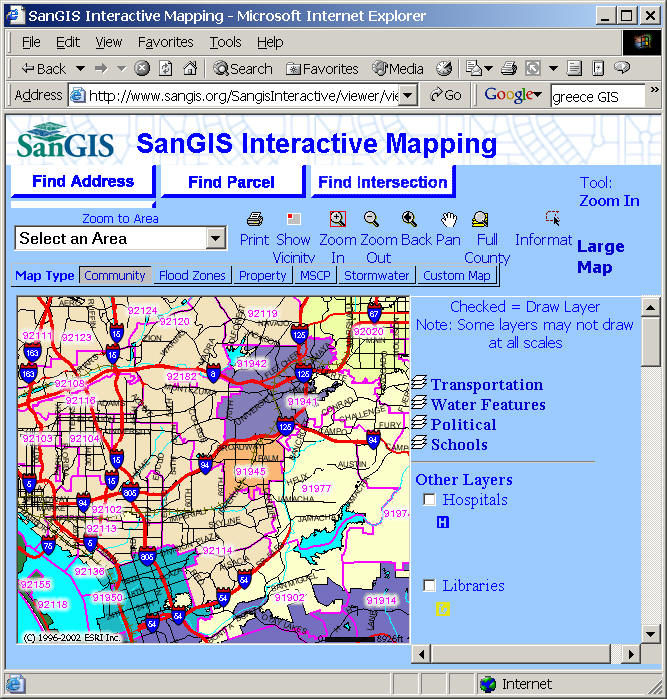Open the Back button history dropdown arrow
This screenshot has width=667, height=699.
pyautogui.click(x=80, y=69)
